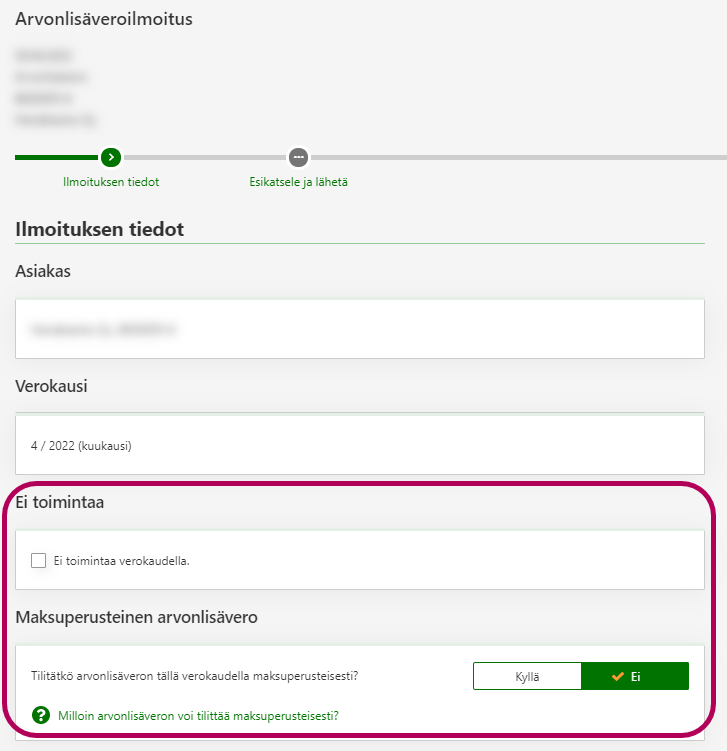Click the orange checkmark on the Ei button
This screenshot has width=727, height=751.
[x=618, y=676]
